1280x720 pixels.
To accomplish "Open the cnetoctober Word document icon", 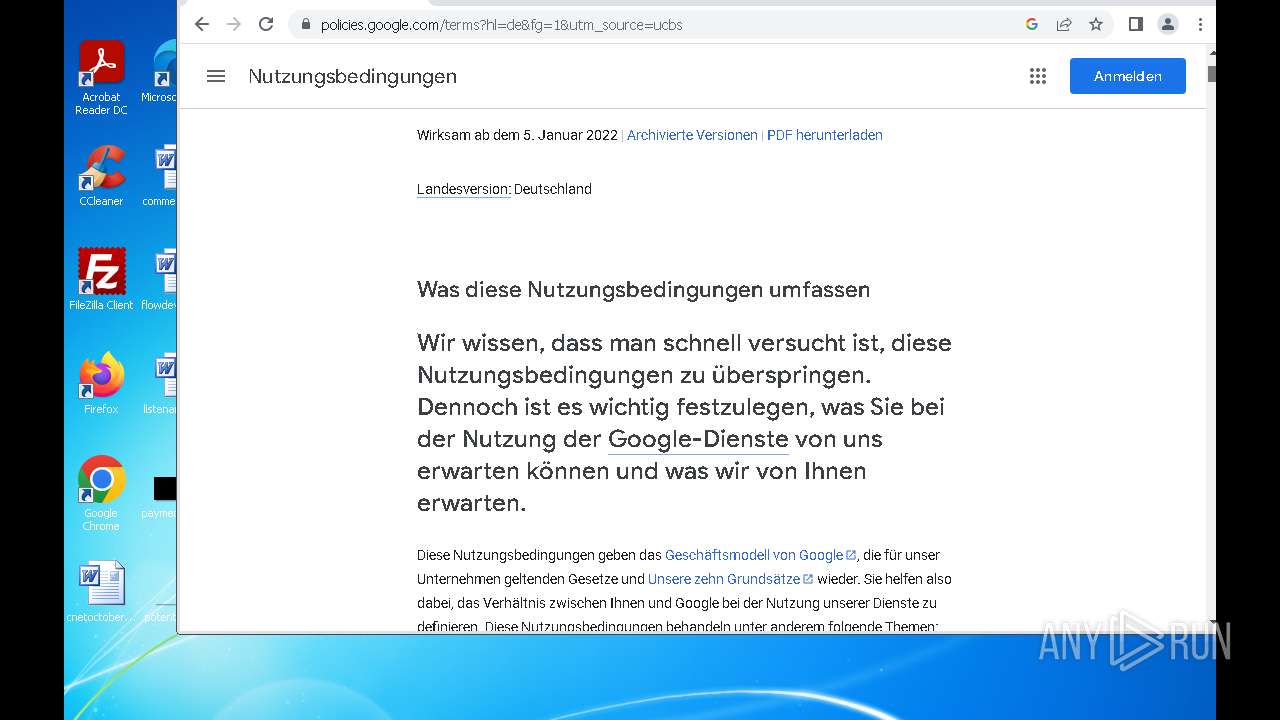I will (x=101, y=592).
